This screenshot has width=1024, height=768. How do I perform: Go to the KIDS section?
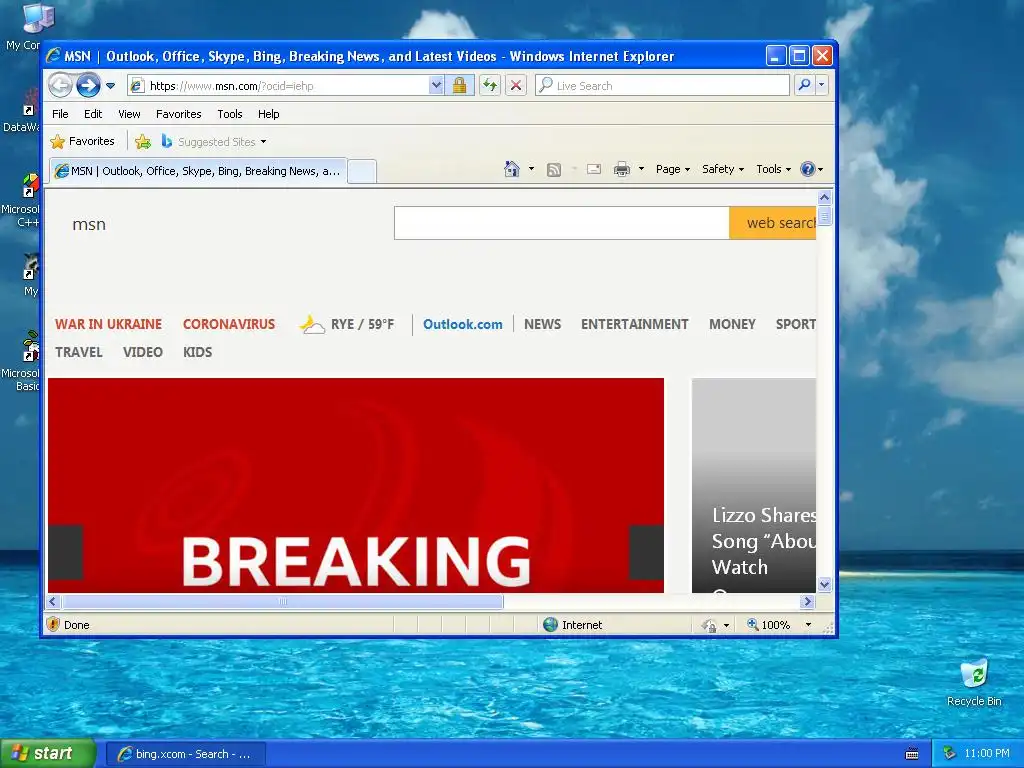pyautogui.click(x=197, y=352)
